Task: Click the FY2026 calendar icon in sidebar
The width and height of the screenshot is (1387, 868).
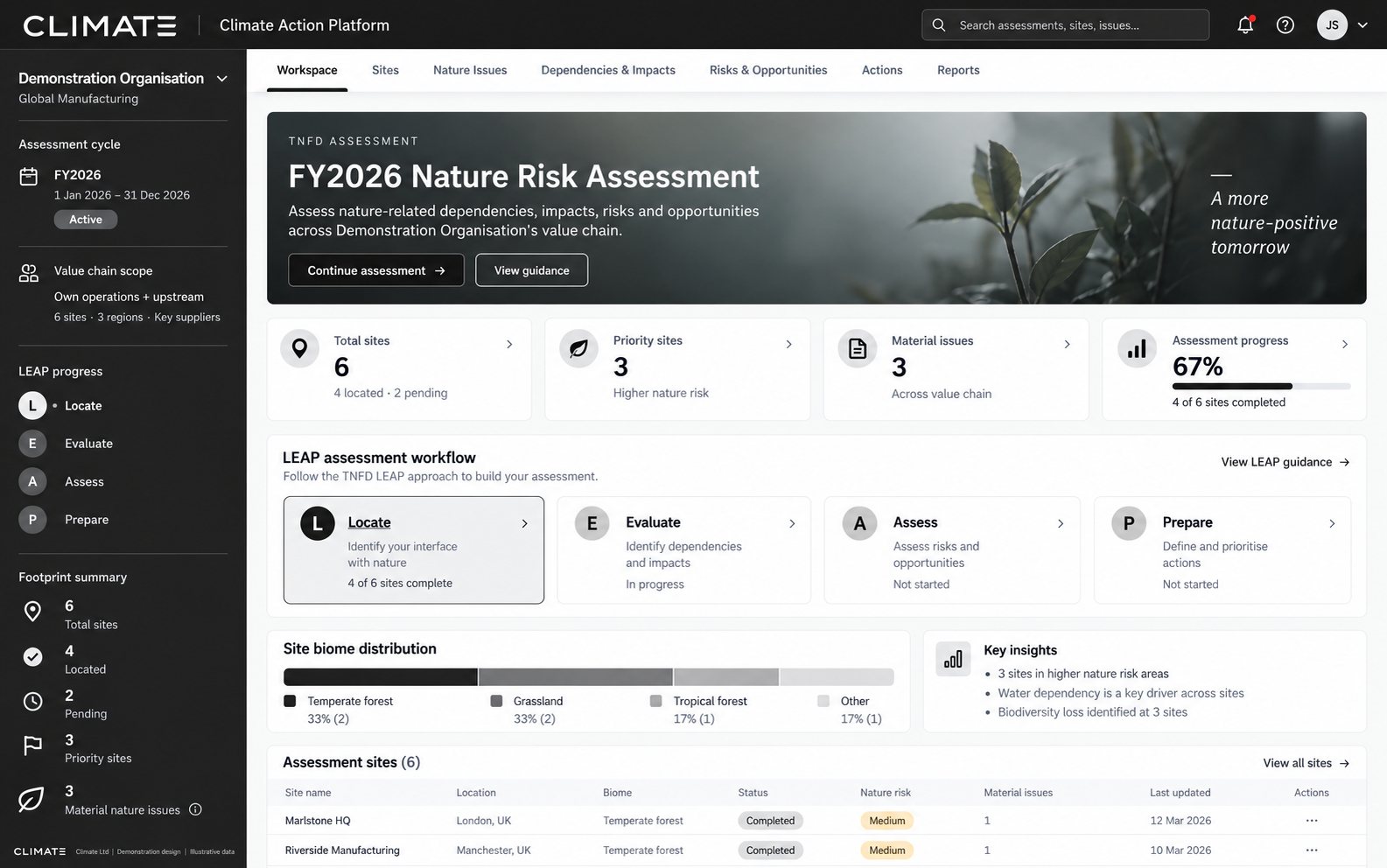Action: point(29,176)
